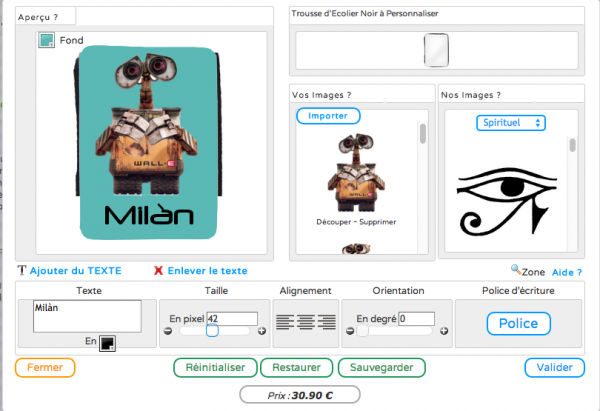Click the Zone magnifier icon
600x411 pixels.
[x=516, y=269]
